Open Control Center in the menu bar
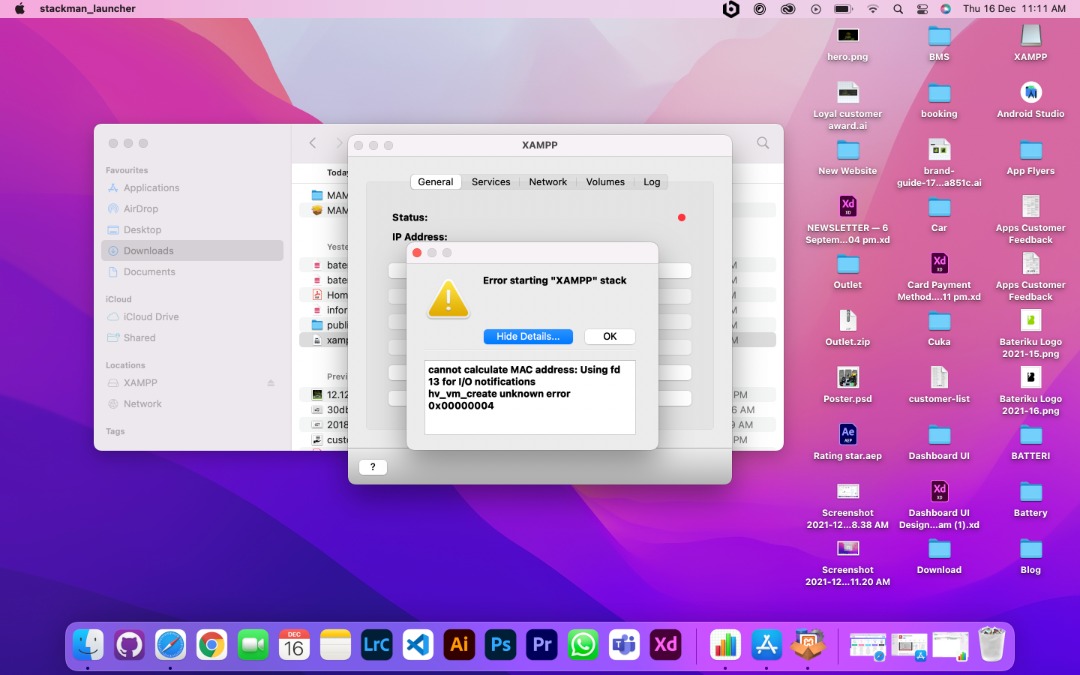This screenshot has width=1080, height=675. tap(922, 9)
